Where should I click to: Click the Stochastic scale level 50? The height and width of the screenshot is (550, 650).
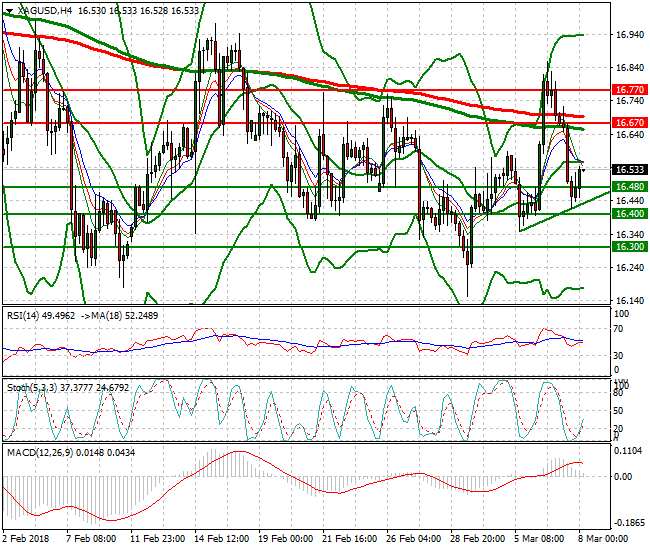618,411
